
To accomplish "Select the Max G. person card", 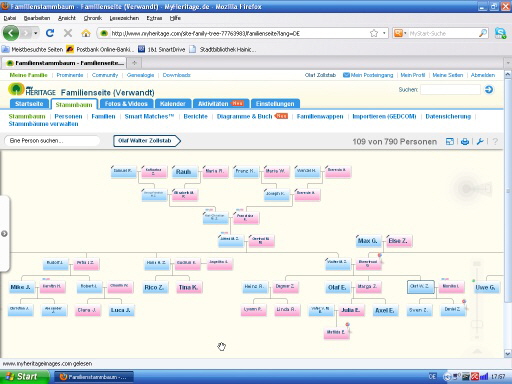I will 369,241.
